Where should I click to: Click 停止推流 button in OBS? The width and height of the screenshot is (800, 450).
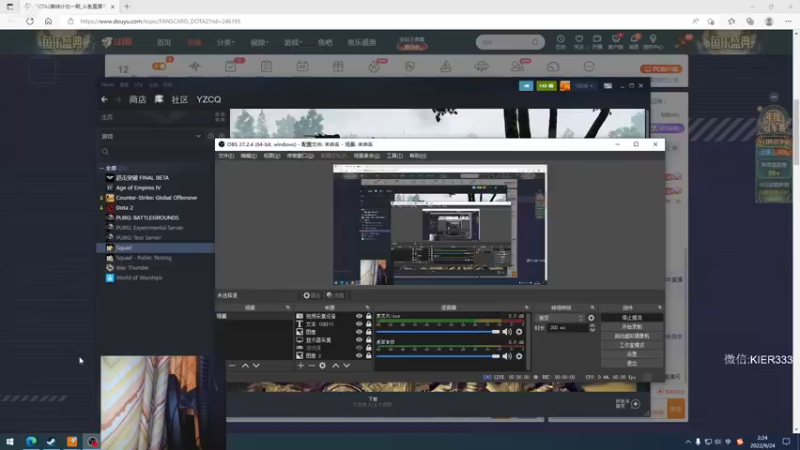[632, 317]
